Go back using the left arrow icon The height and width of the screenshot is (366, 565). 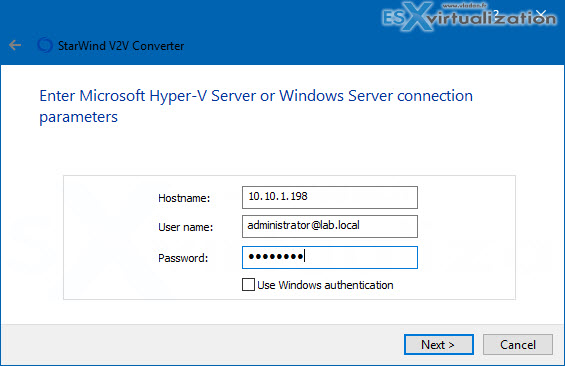point(15,45)
